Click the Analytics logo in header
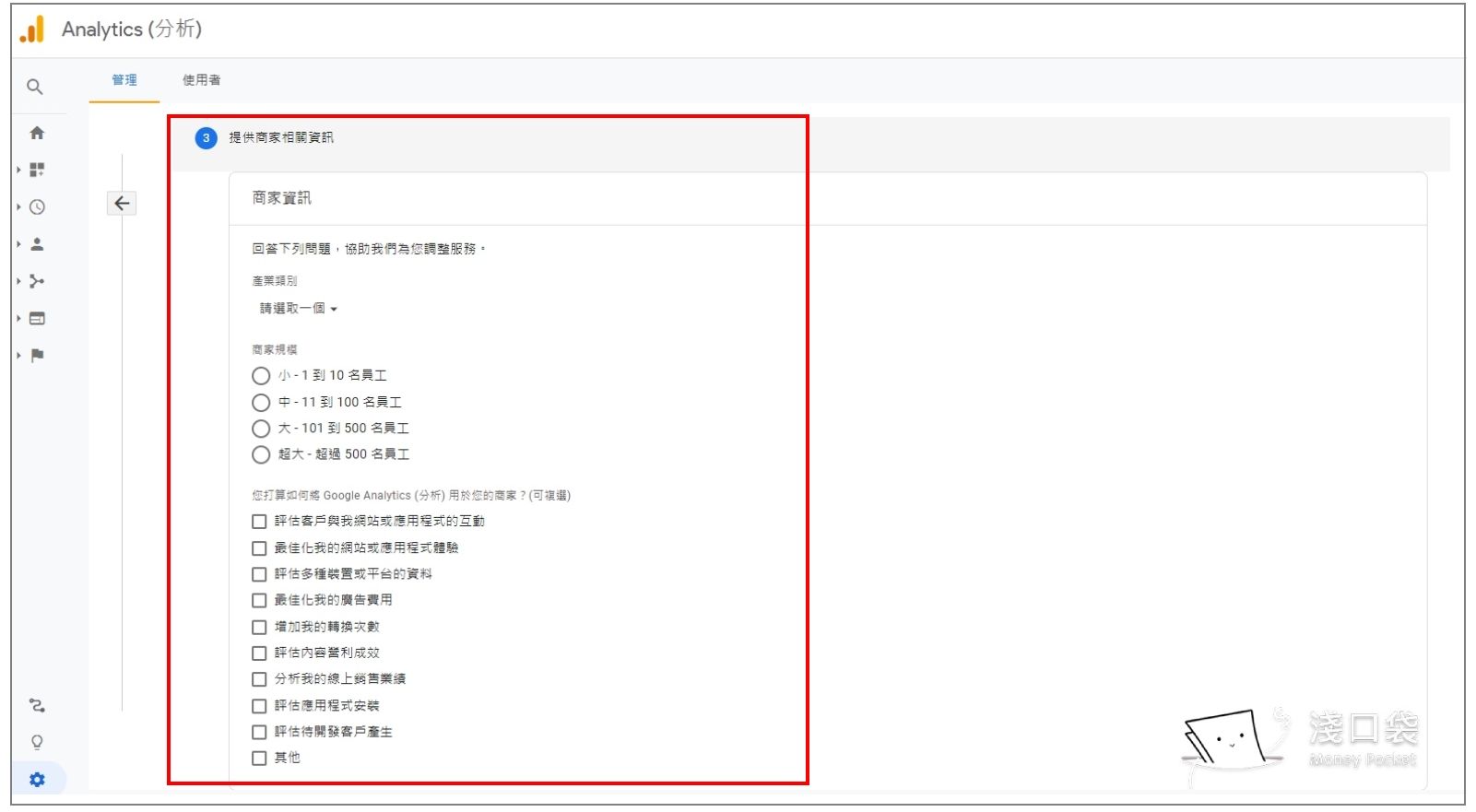Image resolution: width=1476 pixels, height=812 pixels. (x=32, y=29)
